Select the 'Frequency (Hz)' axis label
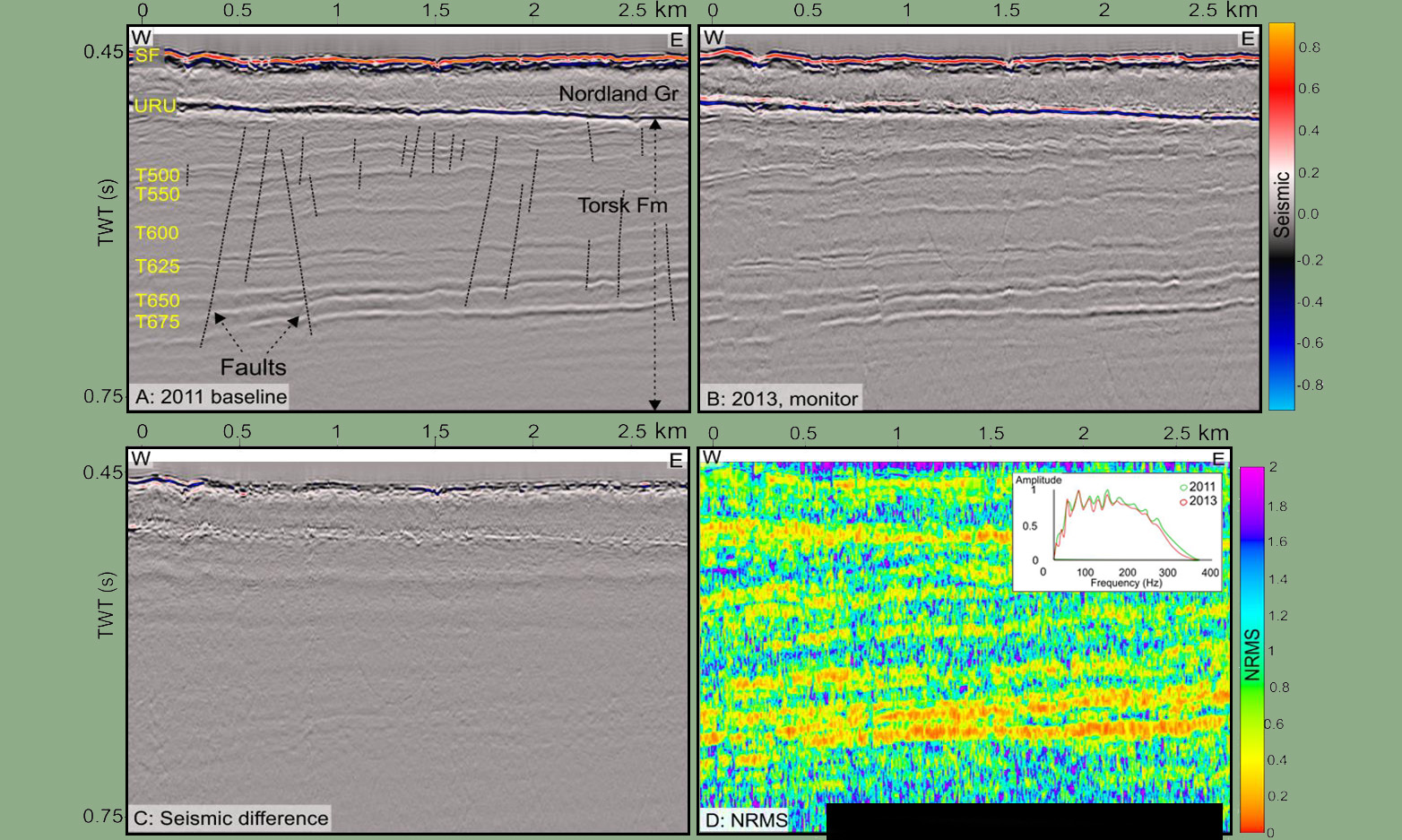Image resolution: width=1402 pixels, height=840 pixels. pos(1126,583)
